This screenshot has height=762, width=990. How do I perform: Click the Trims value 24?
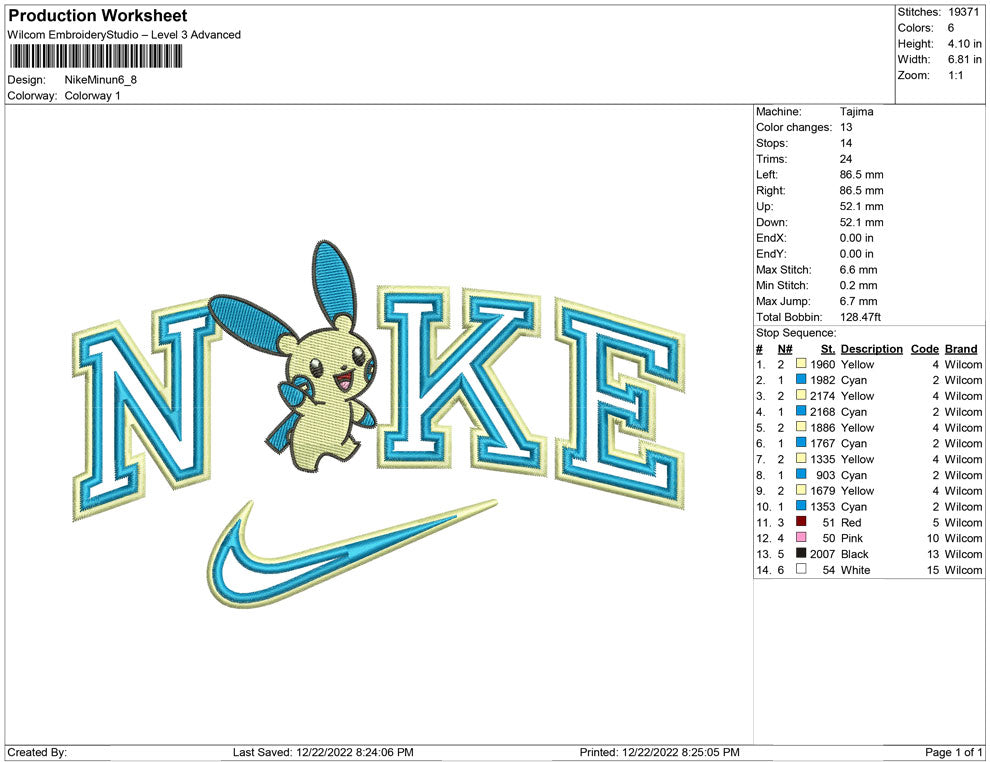click(x=846, y=158)
